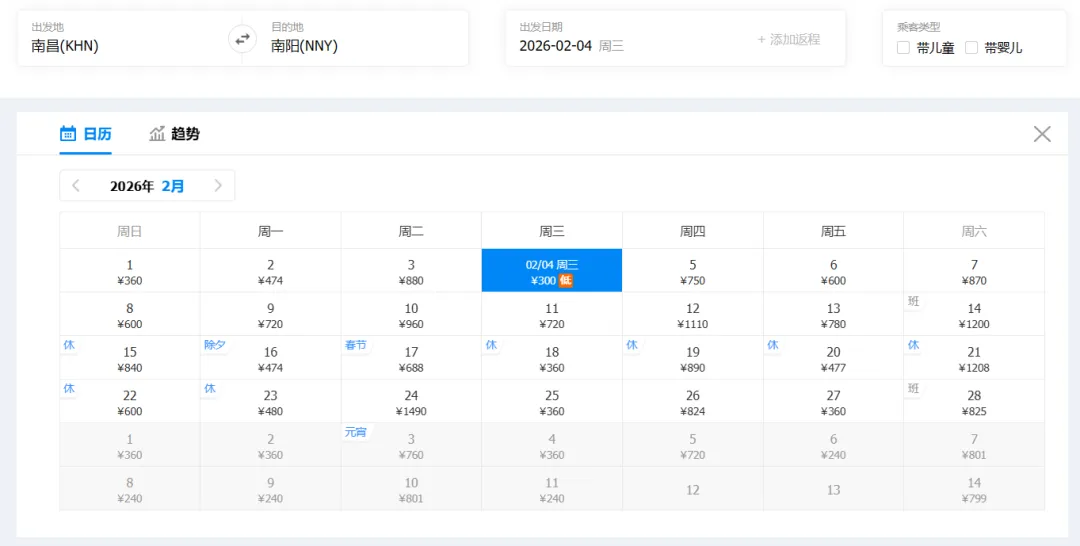Image resolution: width=1080 pixels, height=546 pixels.
Task: Switch to the 日历 tab
Action: (x=85, y=134)
